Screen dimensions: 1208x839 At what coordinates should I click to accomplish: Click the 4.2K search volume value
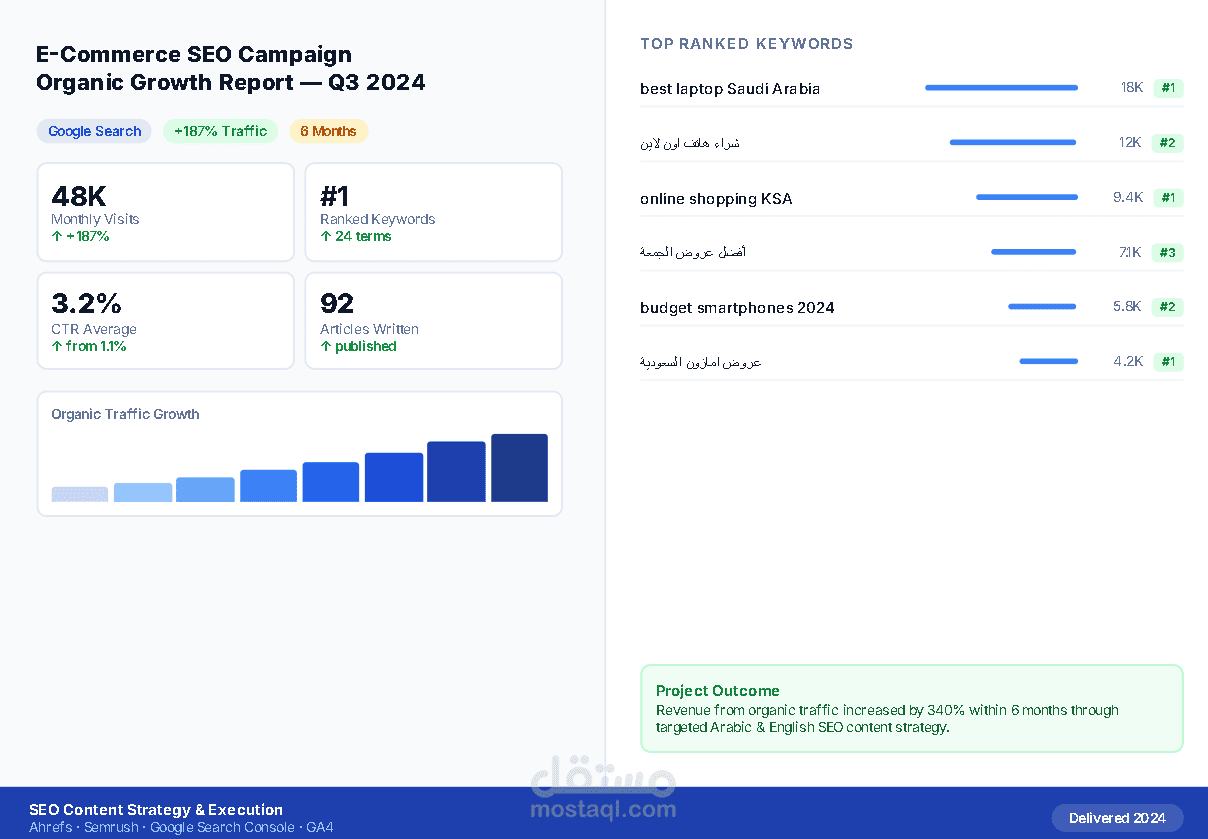pos(1128,361)
